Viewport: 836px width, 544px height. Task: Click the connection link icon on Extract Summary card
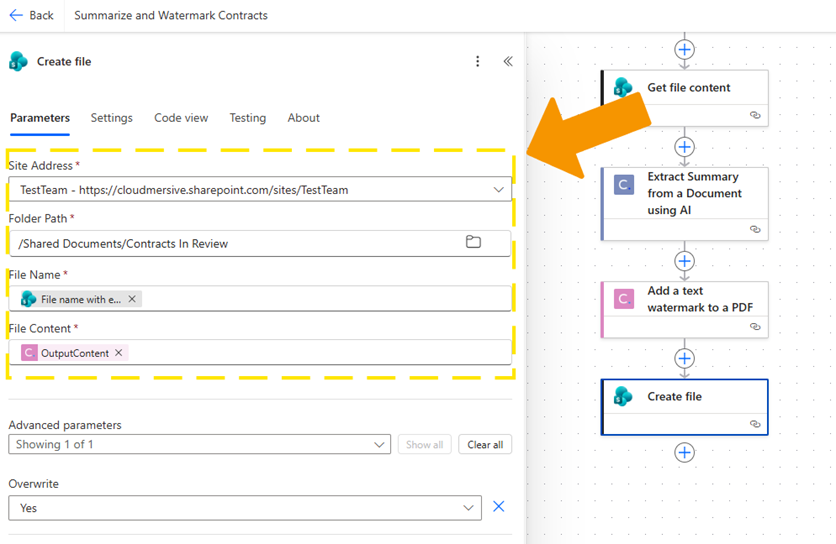click(x=755, y=229)
